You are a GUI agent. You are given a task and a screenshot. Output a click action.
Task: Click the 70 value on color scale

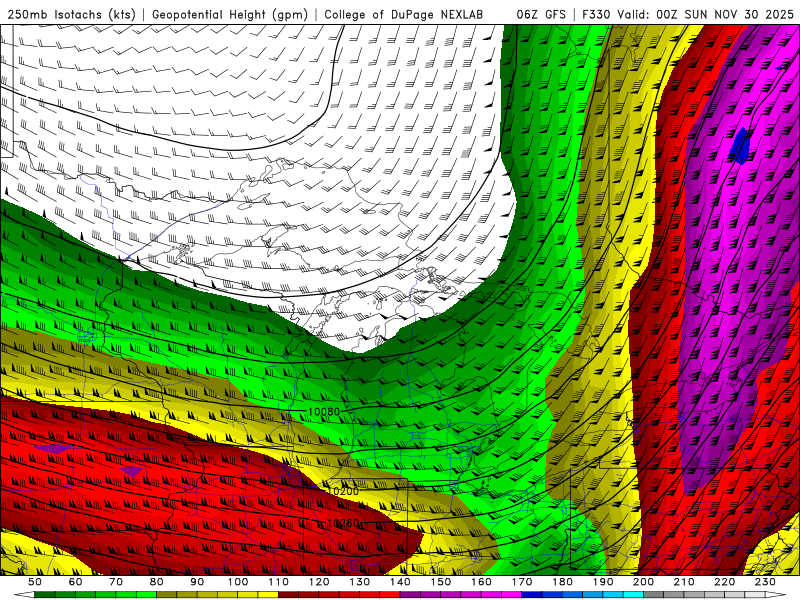click(116, 582)
